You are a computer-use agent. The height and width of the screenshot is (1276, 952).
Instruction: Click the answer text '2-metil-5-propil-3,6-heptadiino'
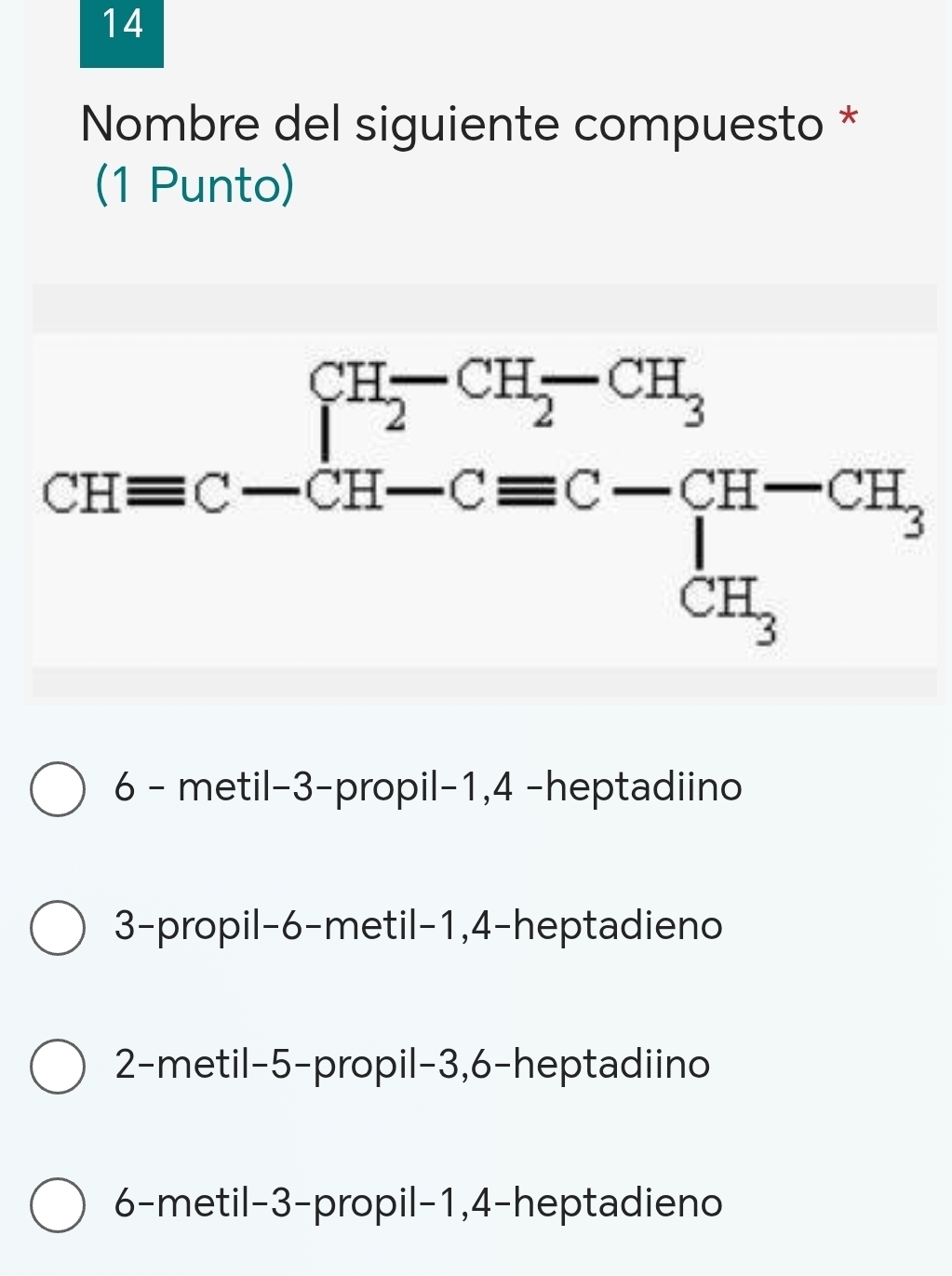tap(412, 1064)
